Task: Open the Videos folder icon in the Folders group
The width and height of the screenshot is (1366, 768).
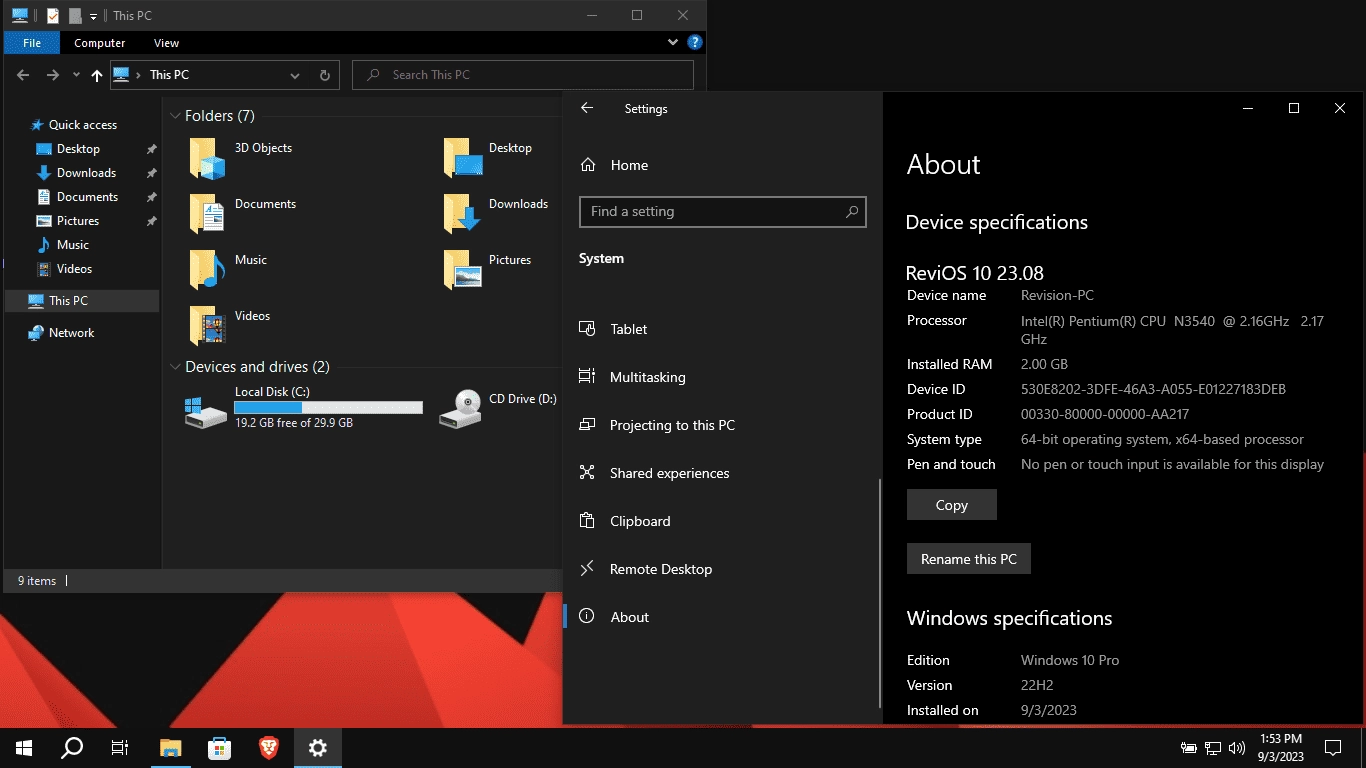Action: pos(208,326)
